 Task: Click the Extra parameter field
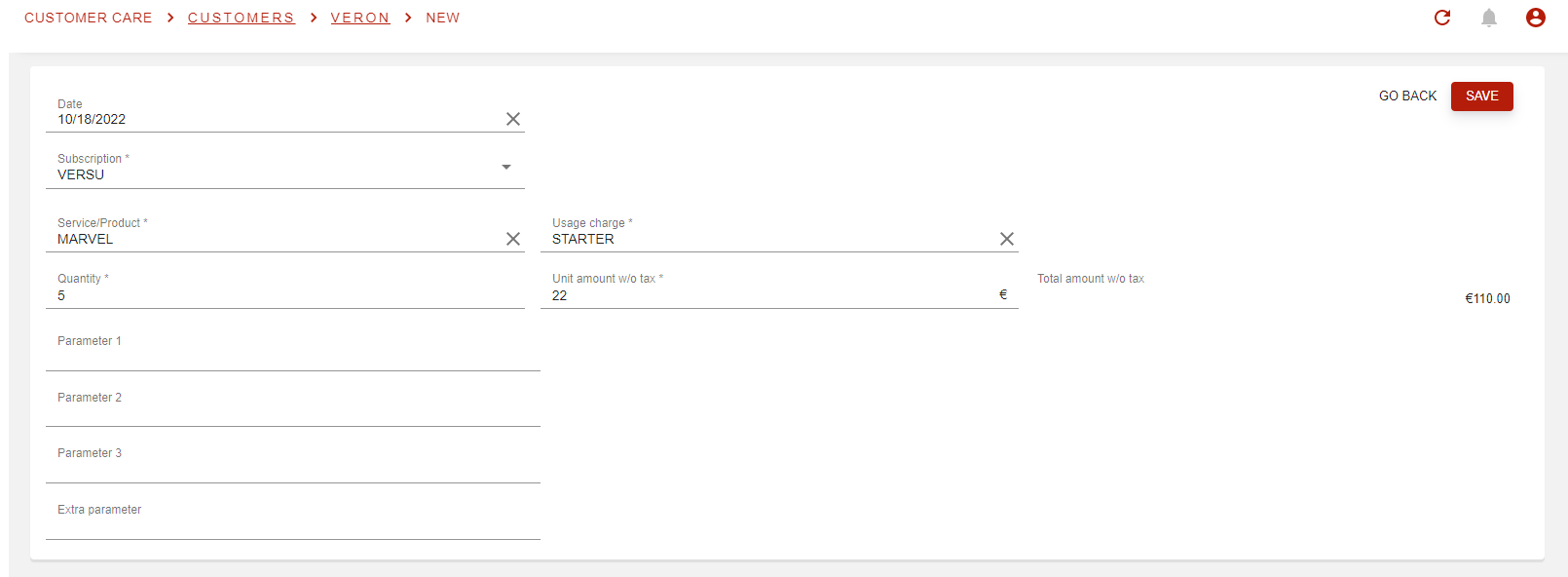click(293, 519)
